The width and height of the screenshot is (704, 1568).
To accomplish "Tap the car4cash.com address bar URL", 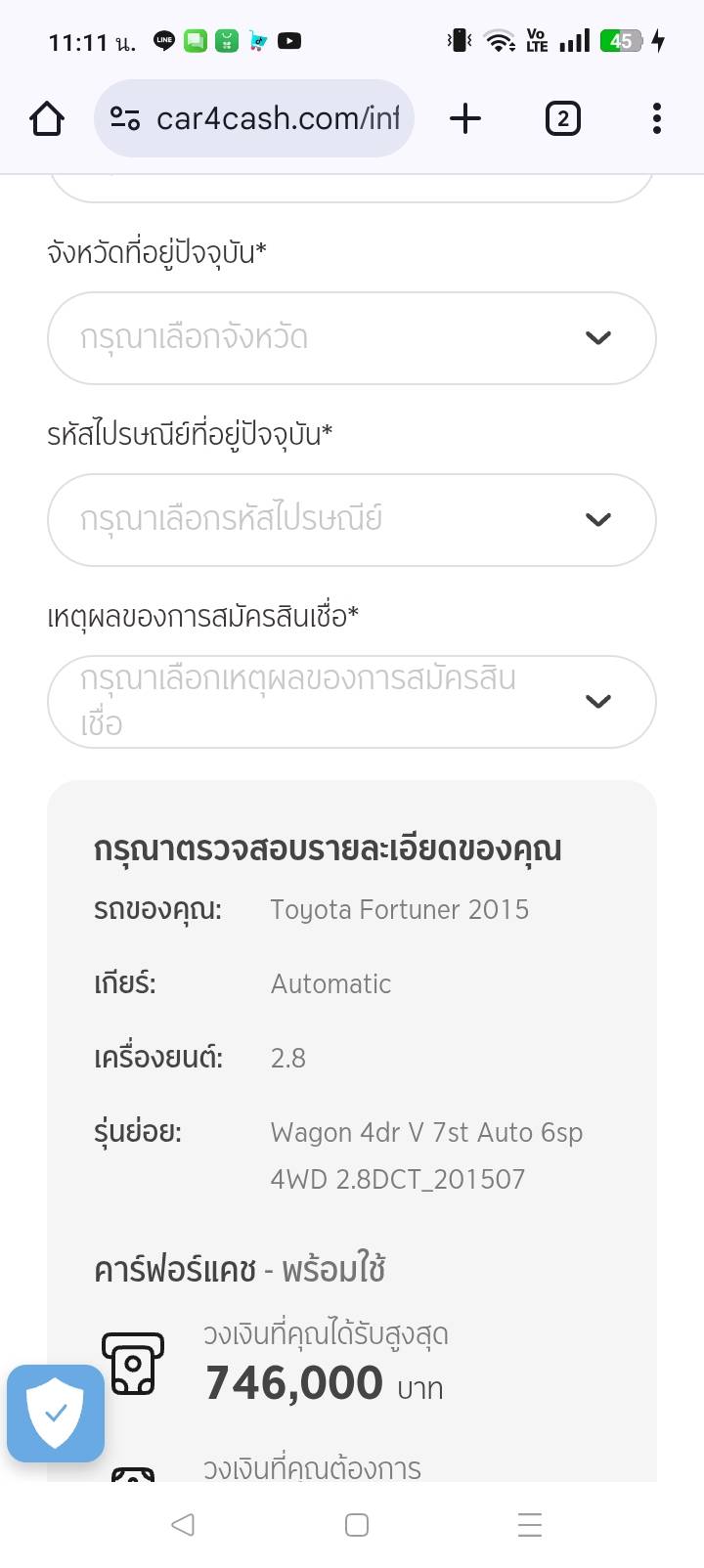I will pyautogui.click(x=278, y=118).
